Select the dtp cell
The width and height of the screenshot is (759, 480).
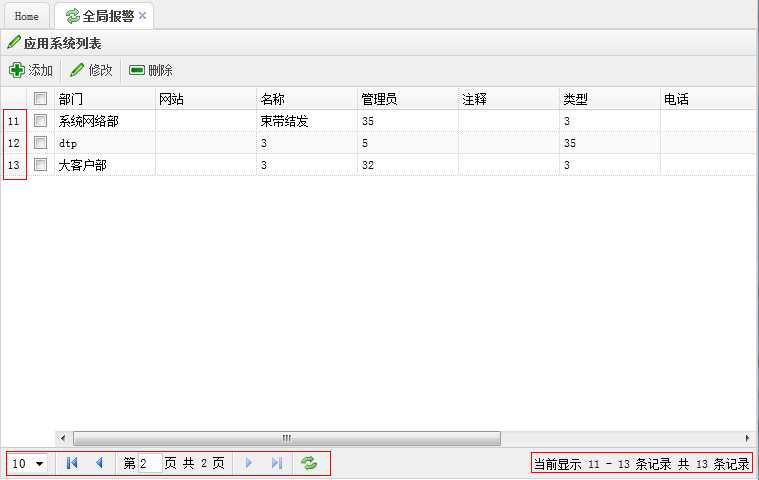point(105,143)
